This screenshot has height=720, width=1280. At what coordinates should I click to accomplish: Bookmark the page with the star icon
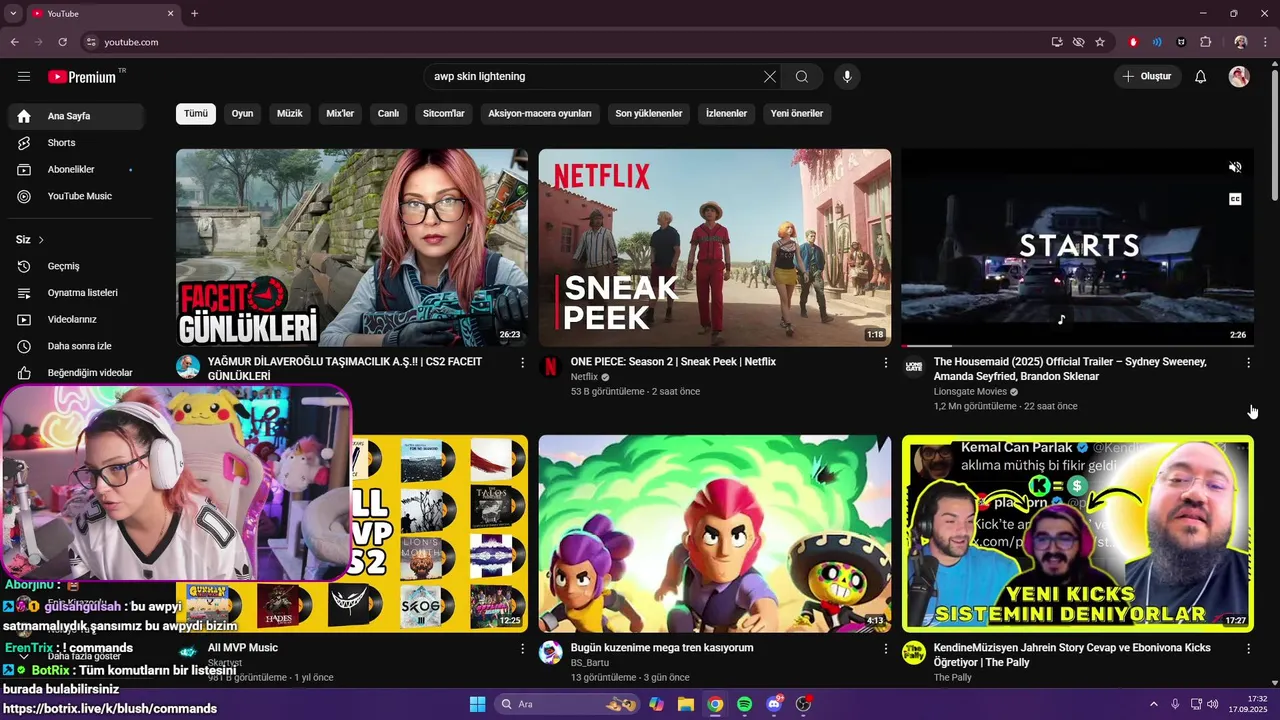click(1100, 42)
